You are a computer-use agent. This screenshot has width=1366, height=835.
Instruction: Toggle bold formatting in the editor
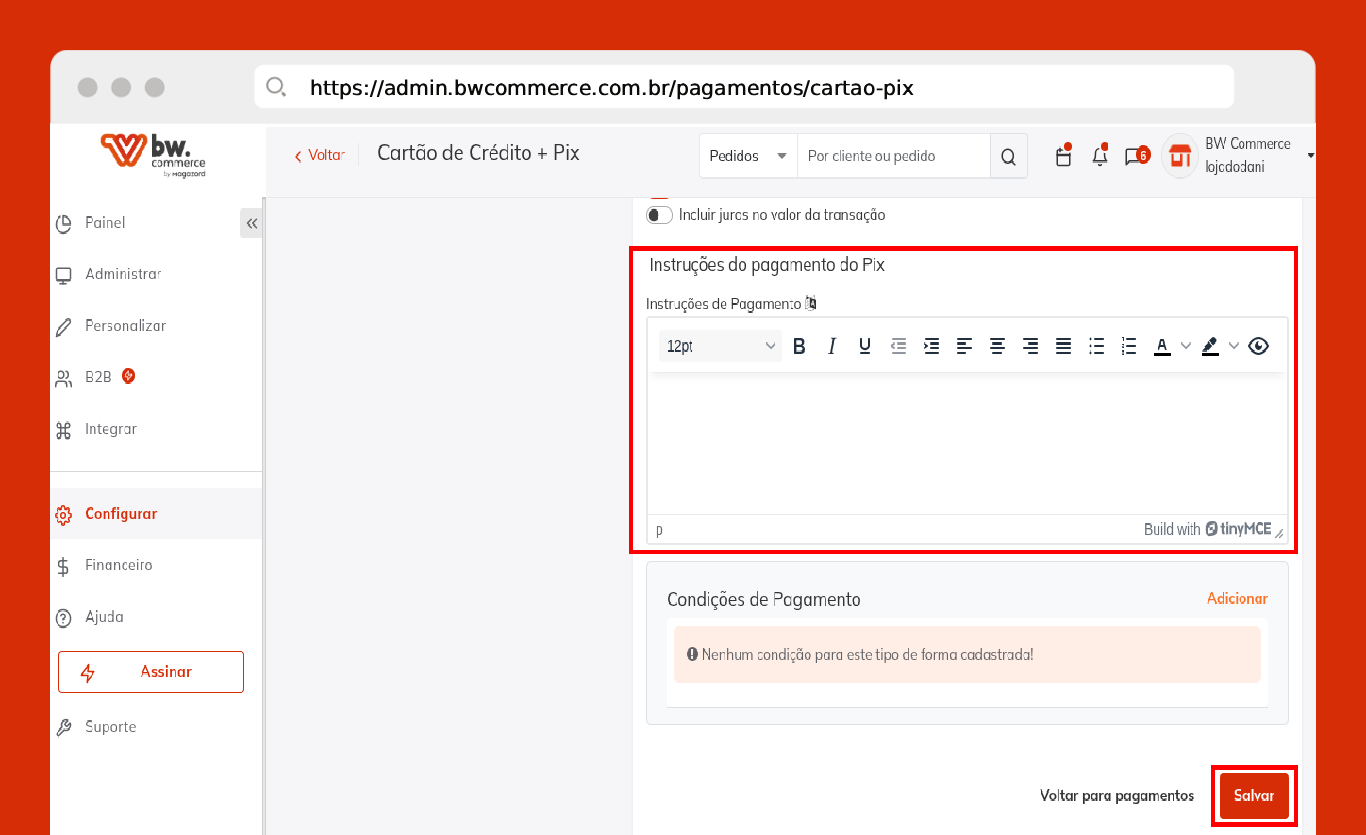coord(799,346)
